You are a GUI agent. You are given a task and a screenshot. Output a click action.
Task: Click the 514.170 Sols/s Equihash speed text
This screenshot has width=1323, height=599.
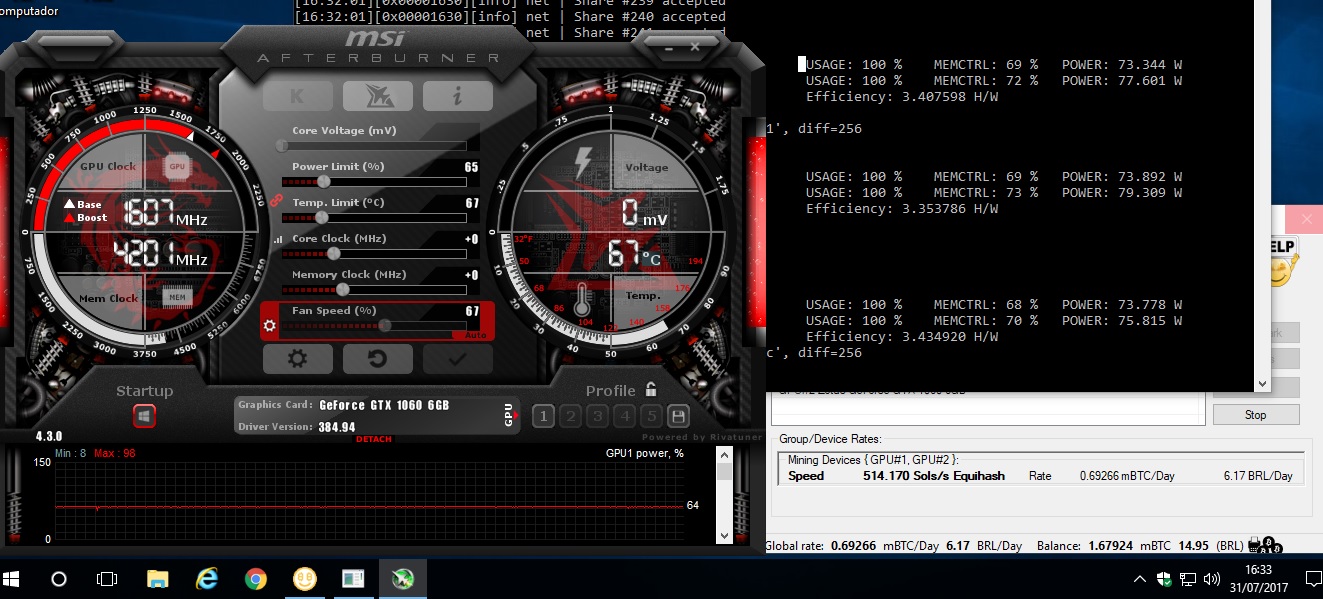934,476
